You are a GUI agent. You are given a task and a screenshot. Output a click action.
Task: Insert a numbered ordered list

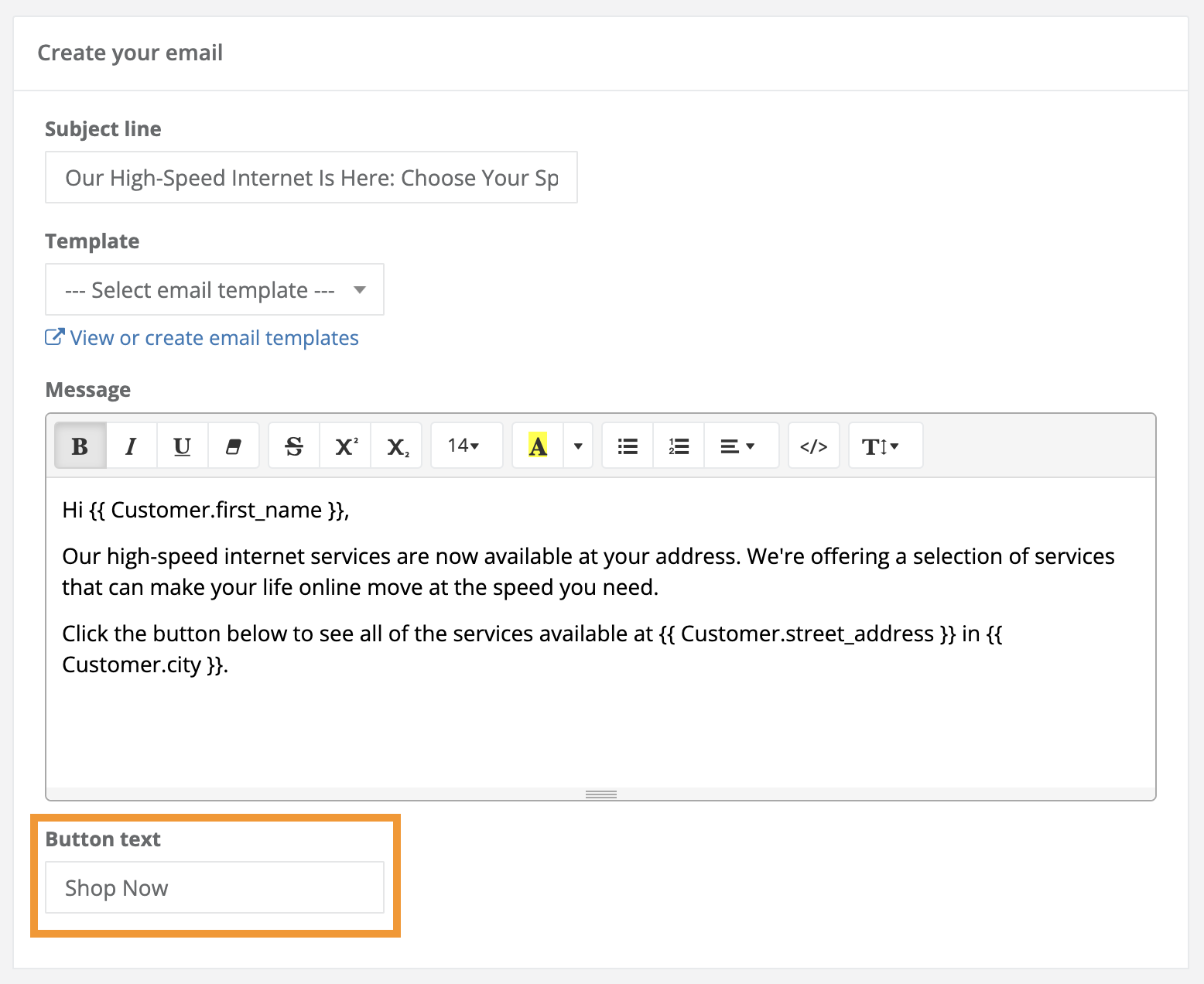(x=679, y=446)
